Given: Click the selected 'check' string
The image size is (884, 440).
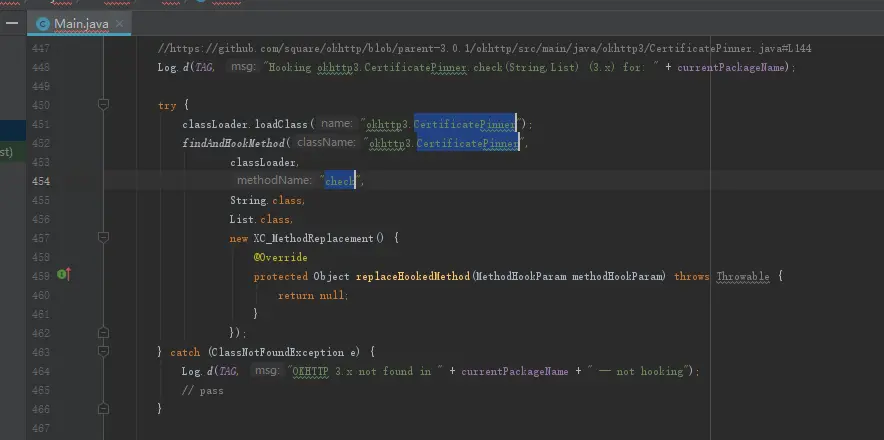Looking at the screenshot, I should [340, 181].
